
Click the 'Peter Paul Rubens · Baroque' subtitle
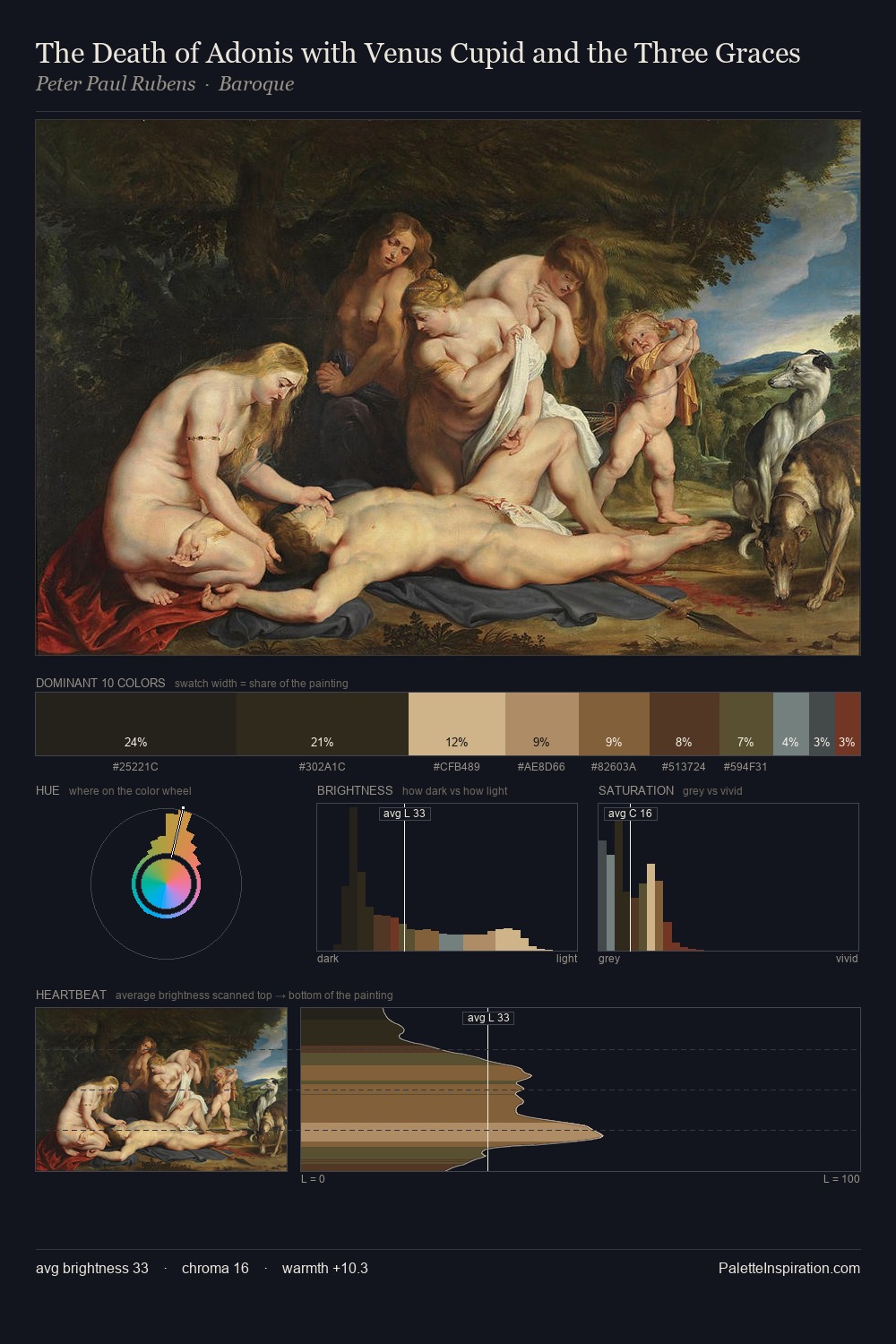tap(165, 84)
